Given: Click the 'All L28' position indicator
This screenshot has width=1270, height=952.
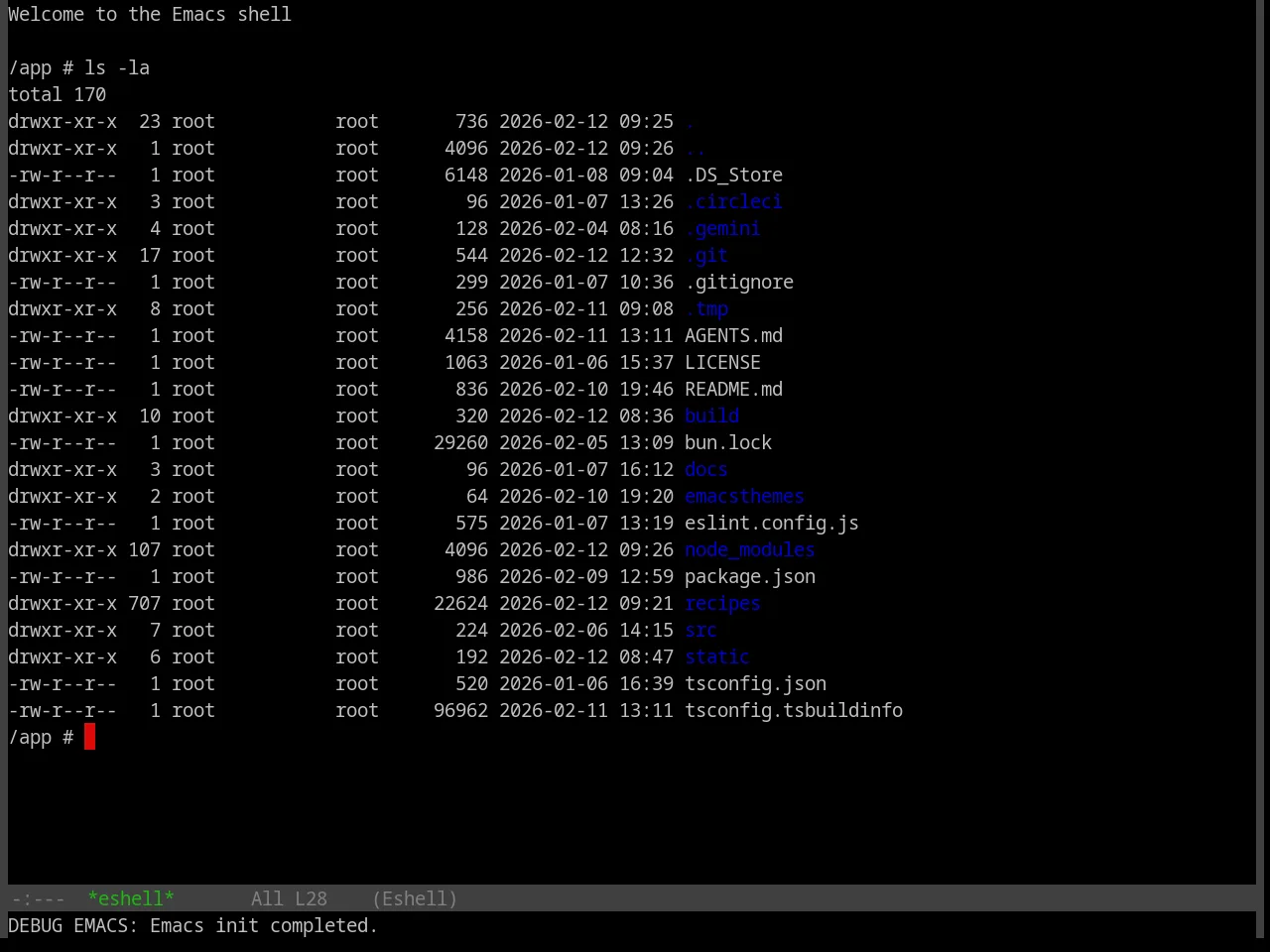Looking at the screenshot, I should coord(289,898).
